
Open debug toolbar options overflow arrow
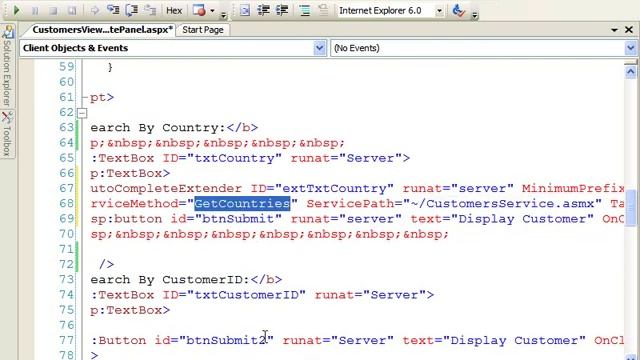tap(224, 16)
